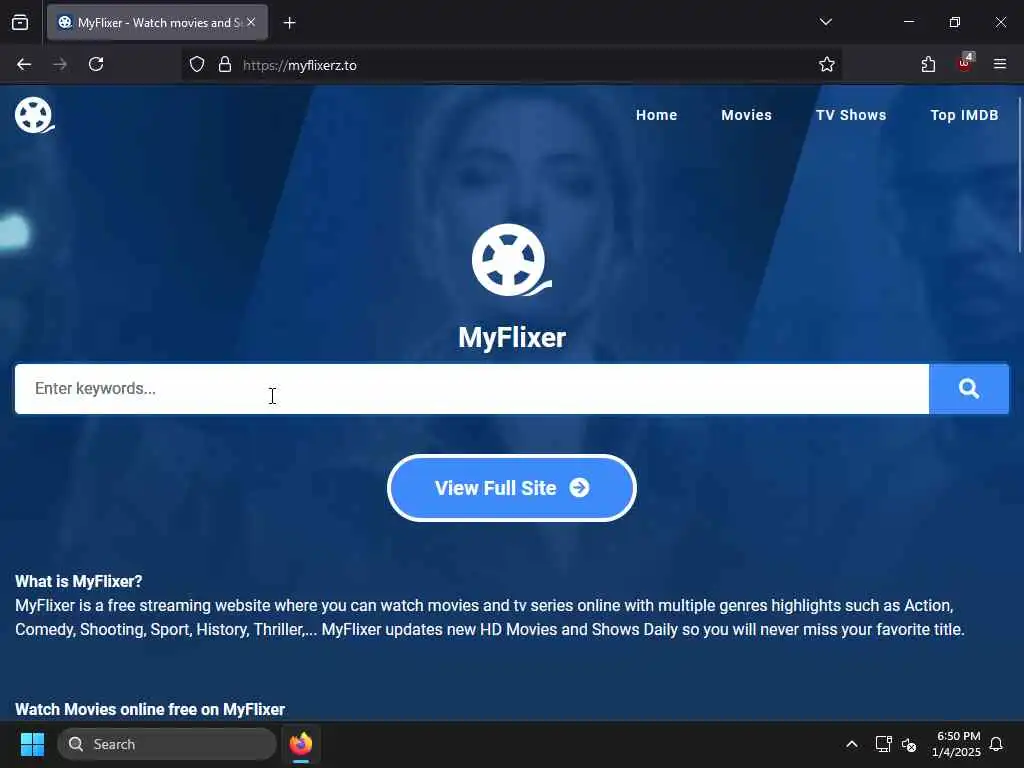Viewport: 1024px width, 768px height.
Task: Click 'Watch Movies online free on MyFlixer' heading
Action: click(150, 709)
